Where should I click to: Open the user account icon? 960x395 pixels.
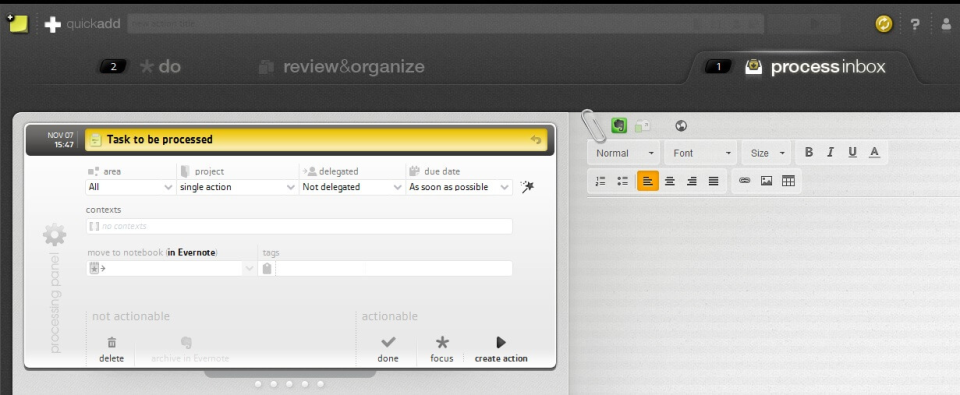(947, 24)
